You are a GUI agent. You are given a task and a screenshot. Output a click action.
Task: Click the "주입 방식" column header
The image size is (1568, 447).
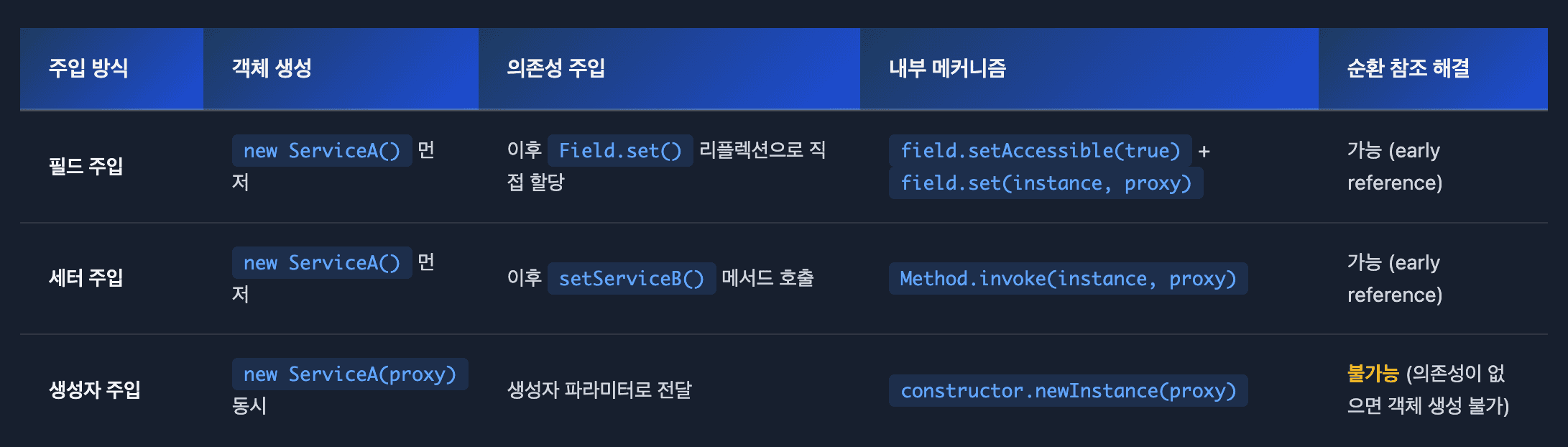coord(88,68)
